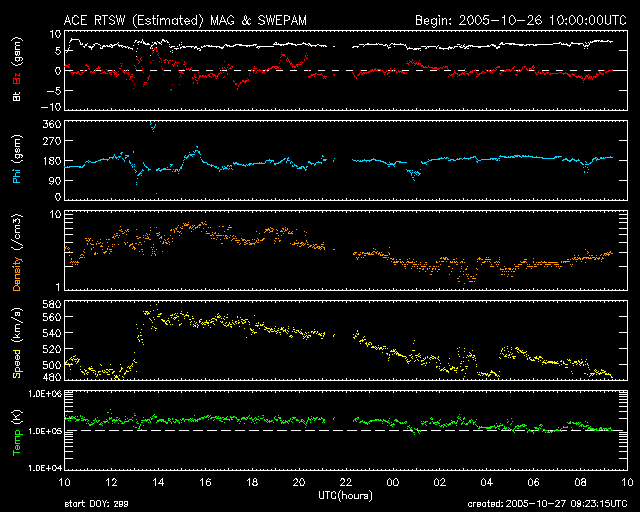The height and width of the screenshot is (512, 640).
Task: Click the 'UTC(hours)' axis caption
Action: [x=345, y=496]
